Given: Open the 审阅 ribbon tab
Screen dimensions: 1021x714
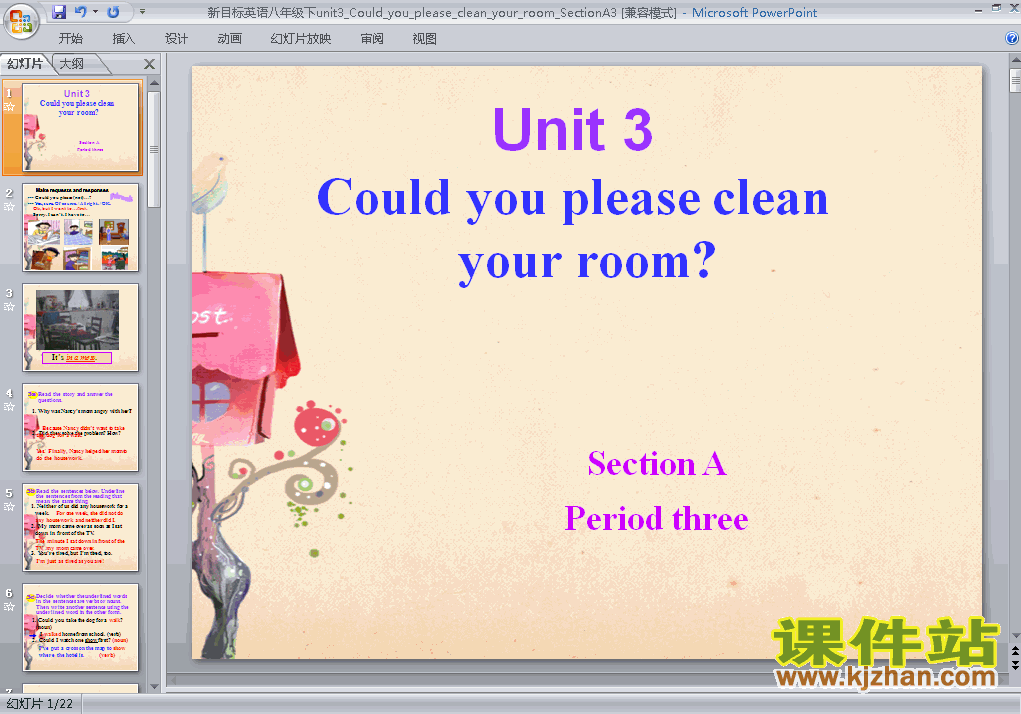Looking at the screenshot, I should (x=372, y=39).
